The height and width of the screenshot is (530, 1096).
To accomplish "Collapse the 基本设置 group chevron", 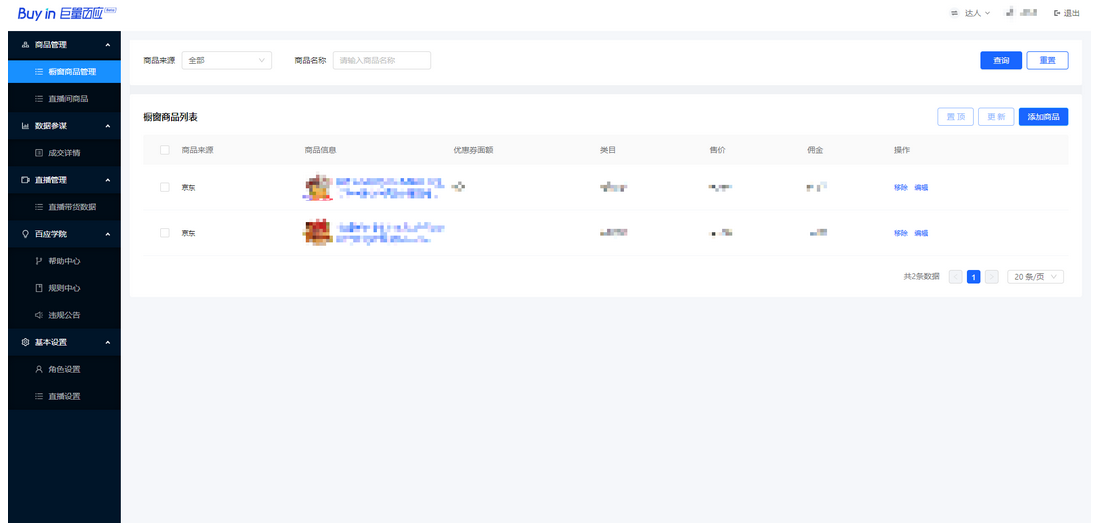I will [x=108, y=343].
